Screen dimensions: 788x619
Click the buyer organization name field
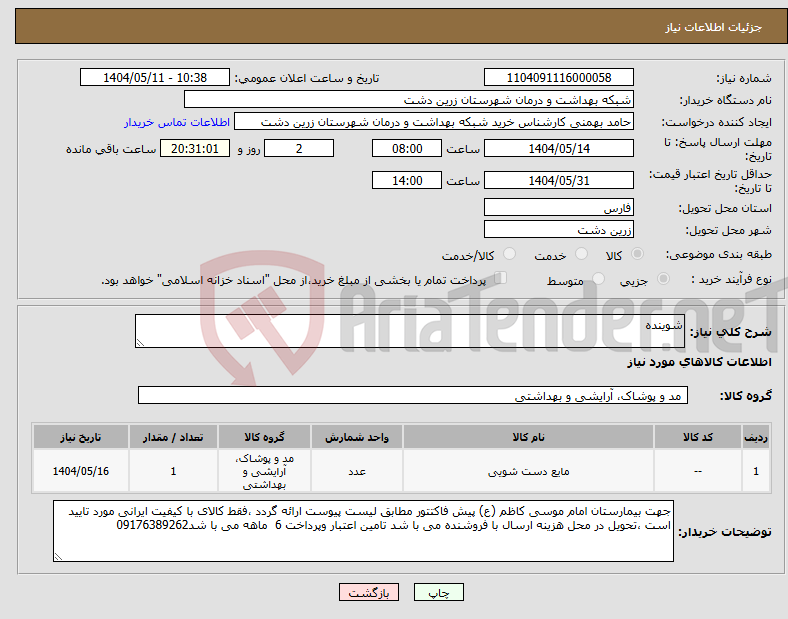point(409,99)
